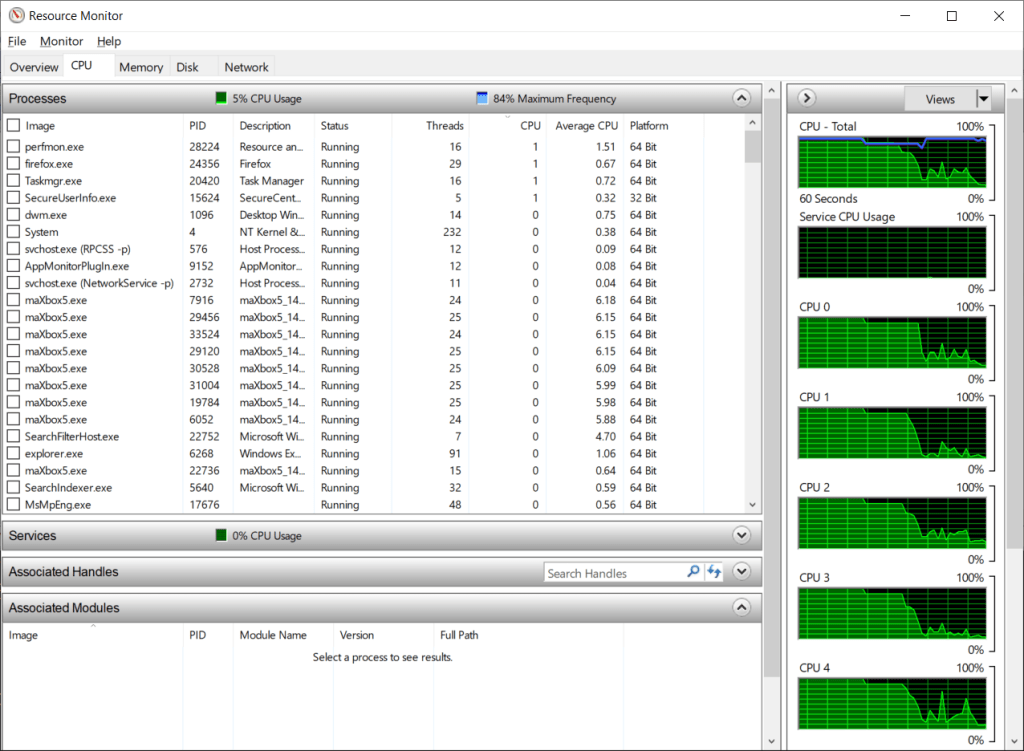This screenshot has height=751, width=1024.
Task: Switch to the Memory tab
Action: tap(141, 67)
